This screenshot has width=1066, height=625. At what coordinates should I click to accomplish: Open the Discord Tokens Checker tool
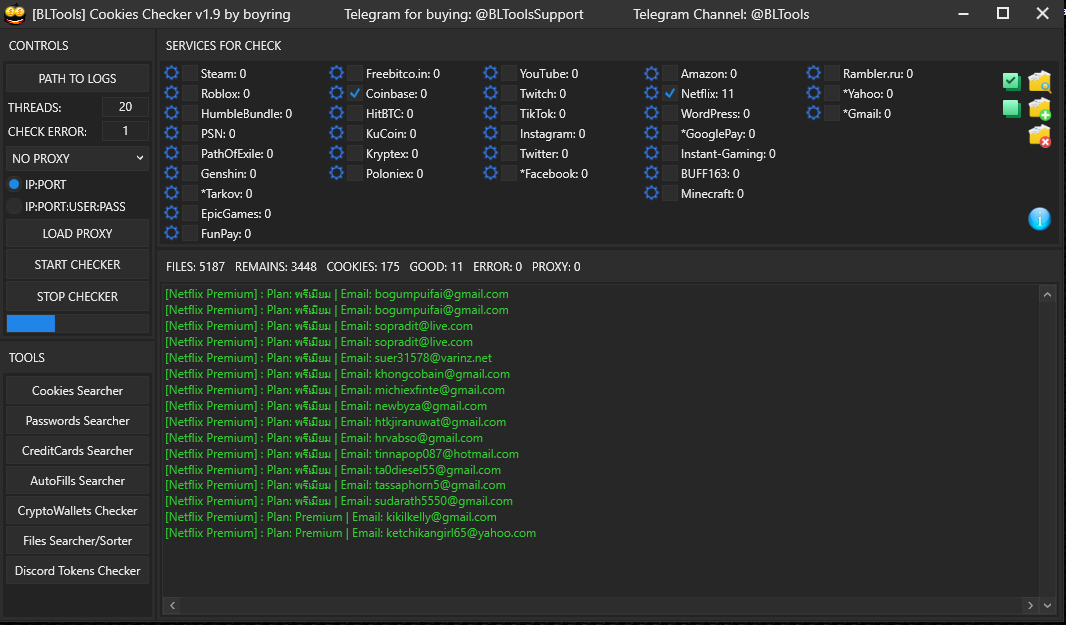coord(78,570)
